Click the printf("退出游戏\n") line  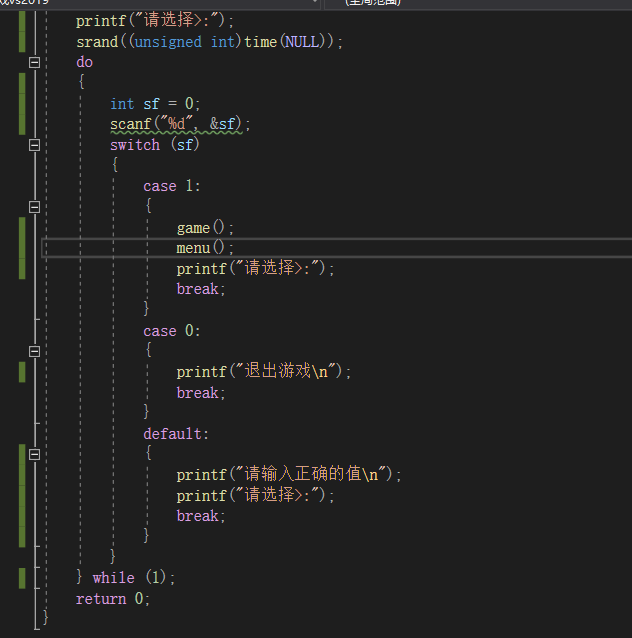(264, 371)
